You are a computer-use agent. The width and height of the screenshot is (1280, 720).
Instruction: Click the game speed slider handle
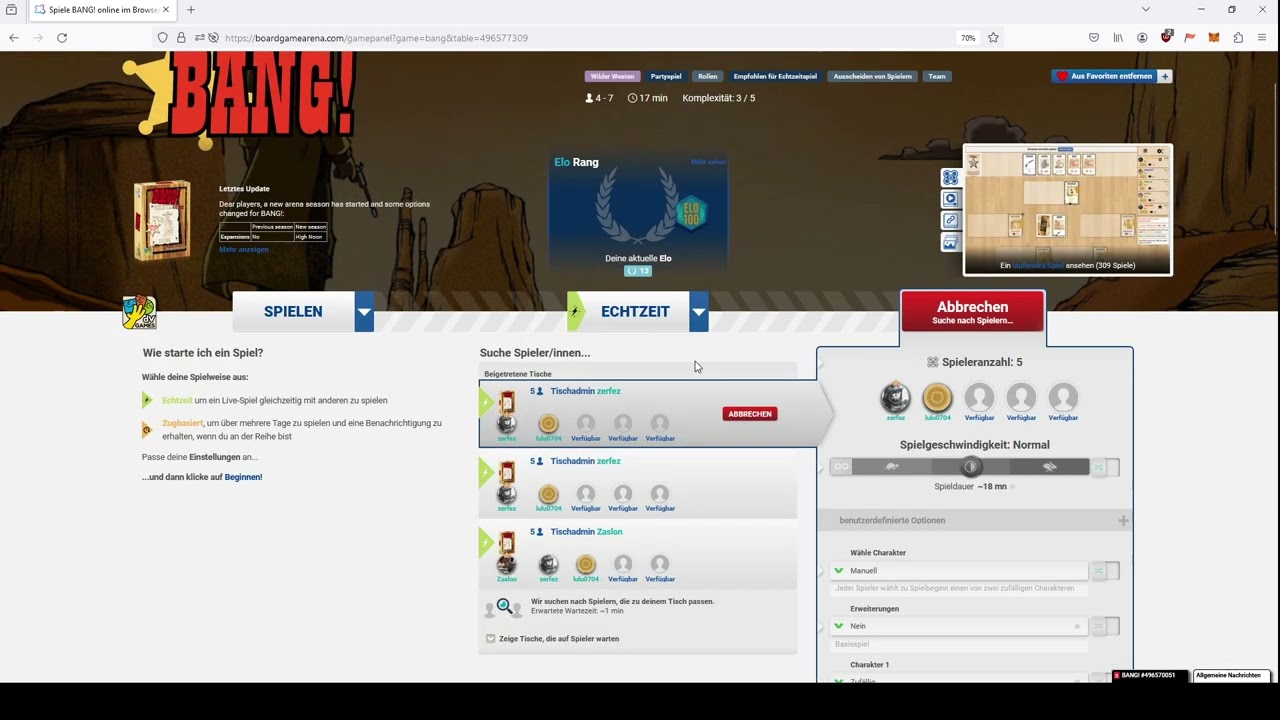click(970, 467)
